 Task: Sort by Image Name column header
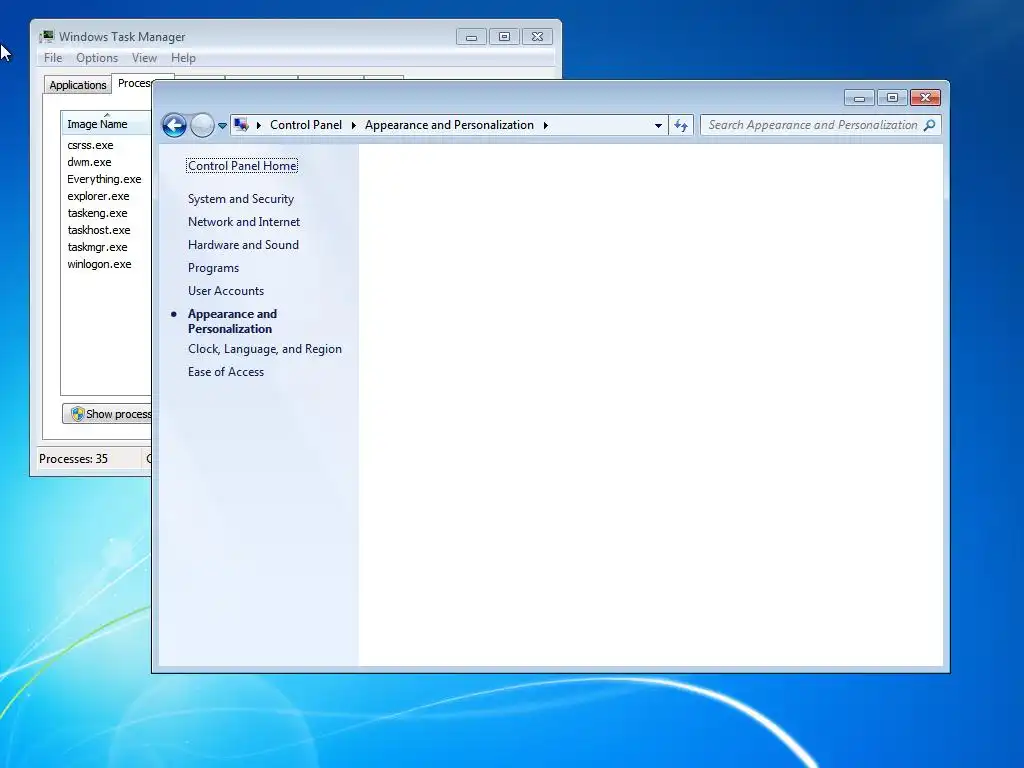[x=106, y=123]
